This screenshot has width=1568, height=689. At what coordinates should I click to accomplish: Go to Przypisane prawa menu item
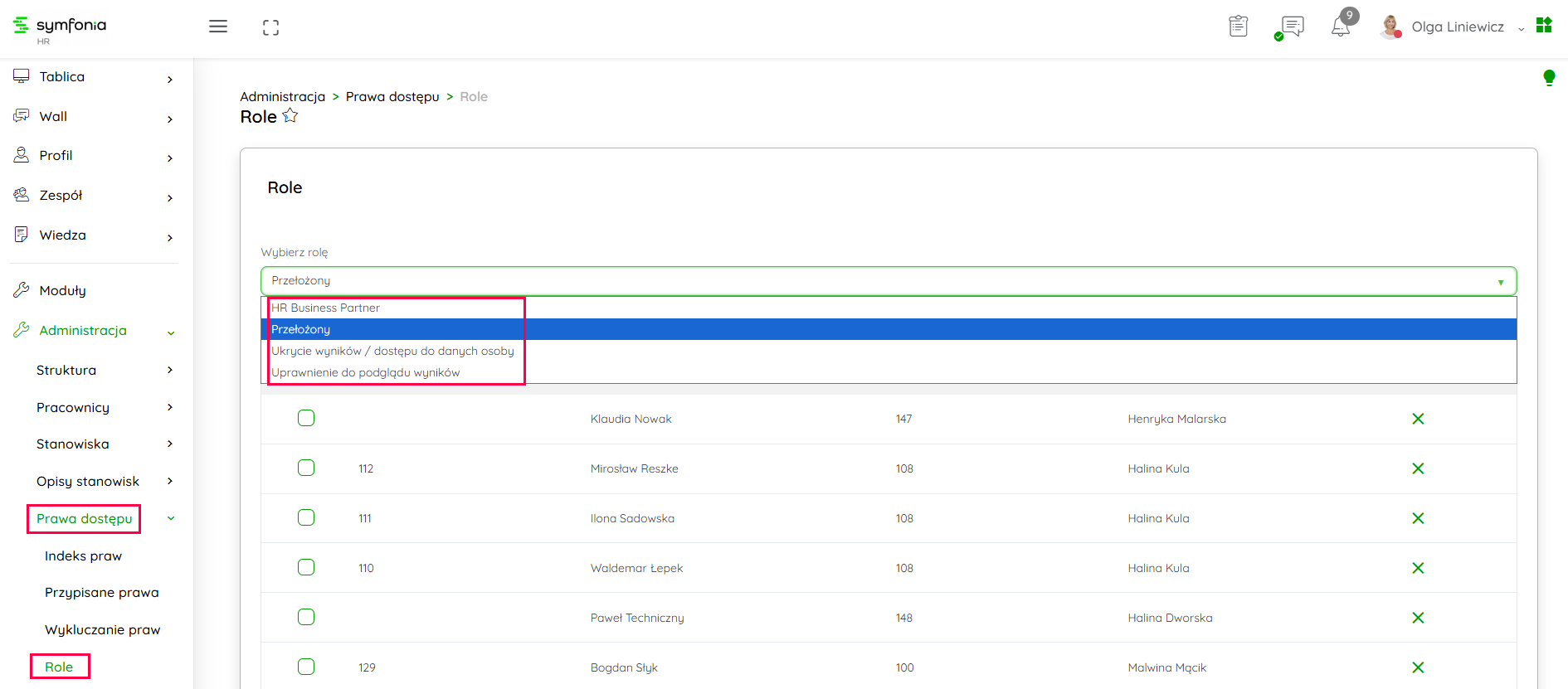101,592
